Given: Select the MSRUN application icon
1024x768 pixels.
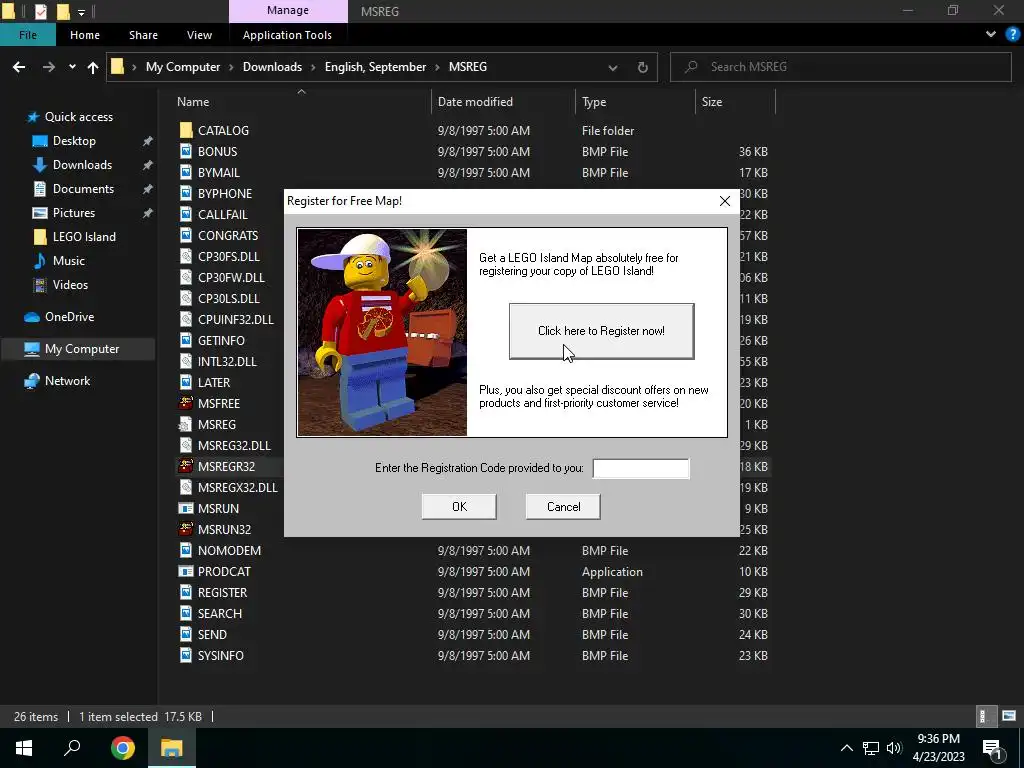Looking at the screenshot, I should (186, 509).
